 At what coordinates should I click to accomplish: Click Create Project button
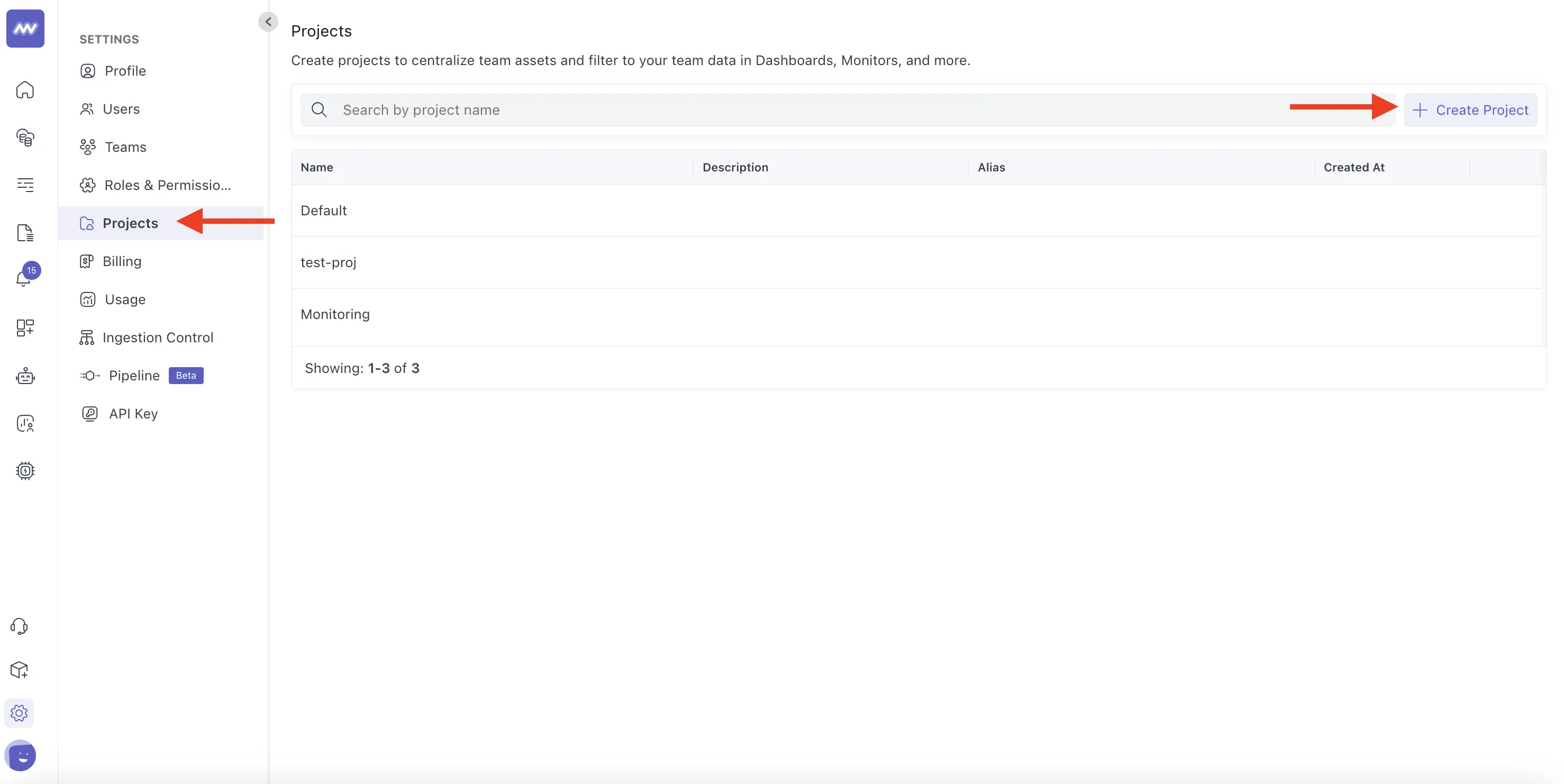1470,109
